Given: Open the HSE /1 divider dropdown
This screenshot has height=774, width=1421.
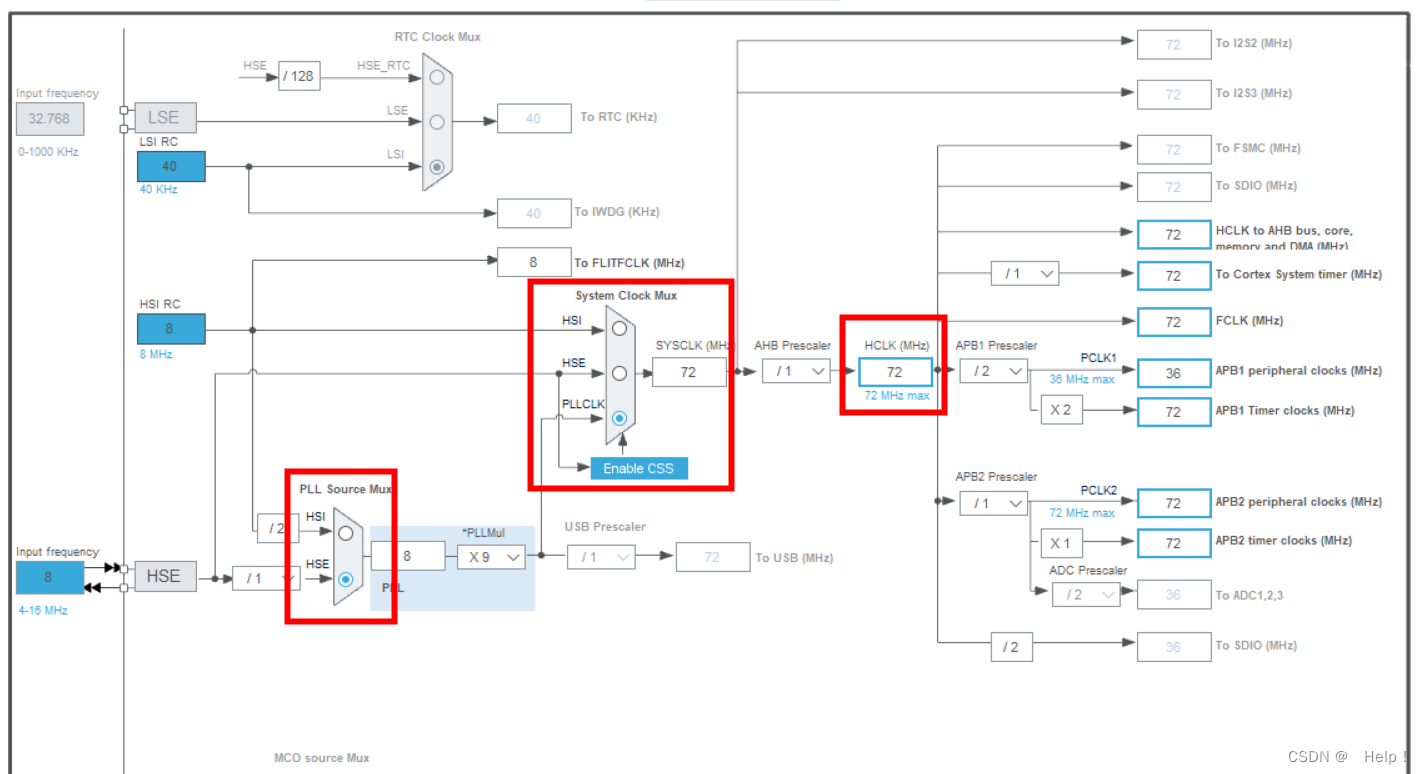Looking at the screenshot, I should pyautogui.click(x=266, y=578).
